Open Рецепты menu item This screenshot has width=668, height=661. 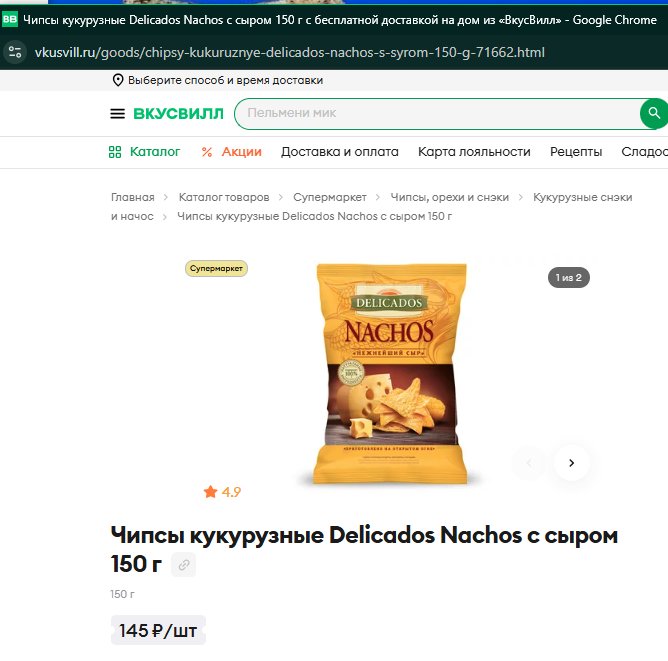click(x=576, y=152)
